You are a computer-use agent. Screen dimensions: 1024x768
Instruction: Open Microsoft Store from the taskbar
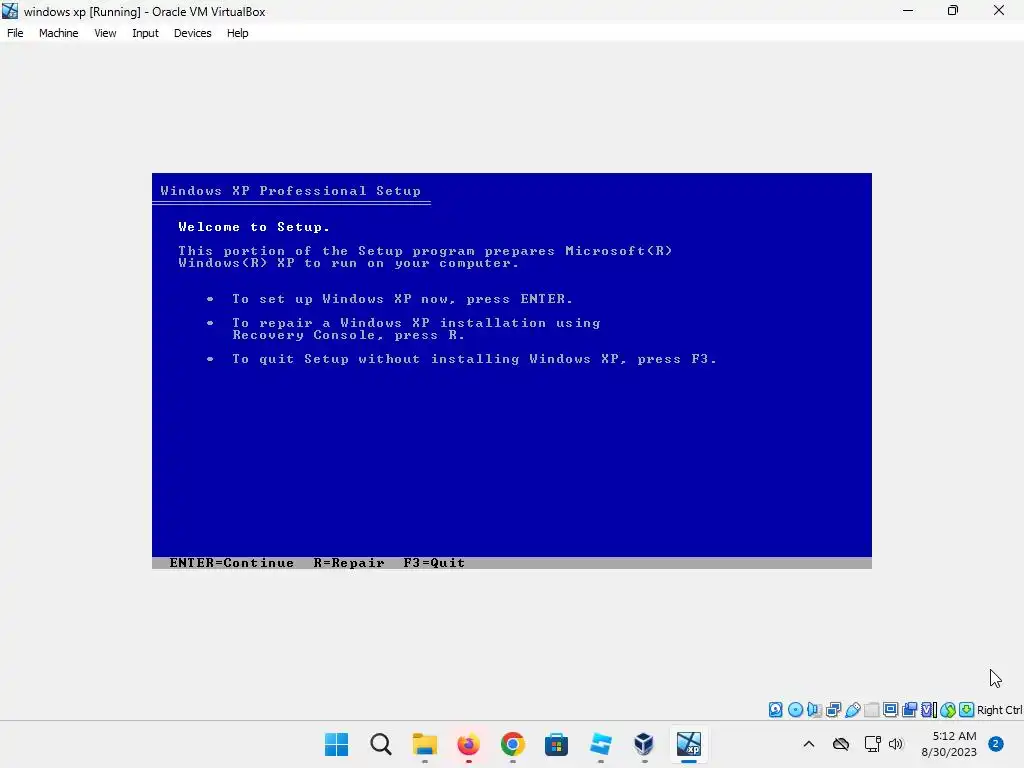(x=556, y=744)
